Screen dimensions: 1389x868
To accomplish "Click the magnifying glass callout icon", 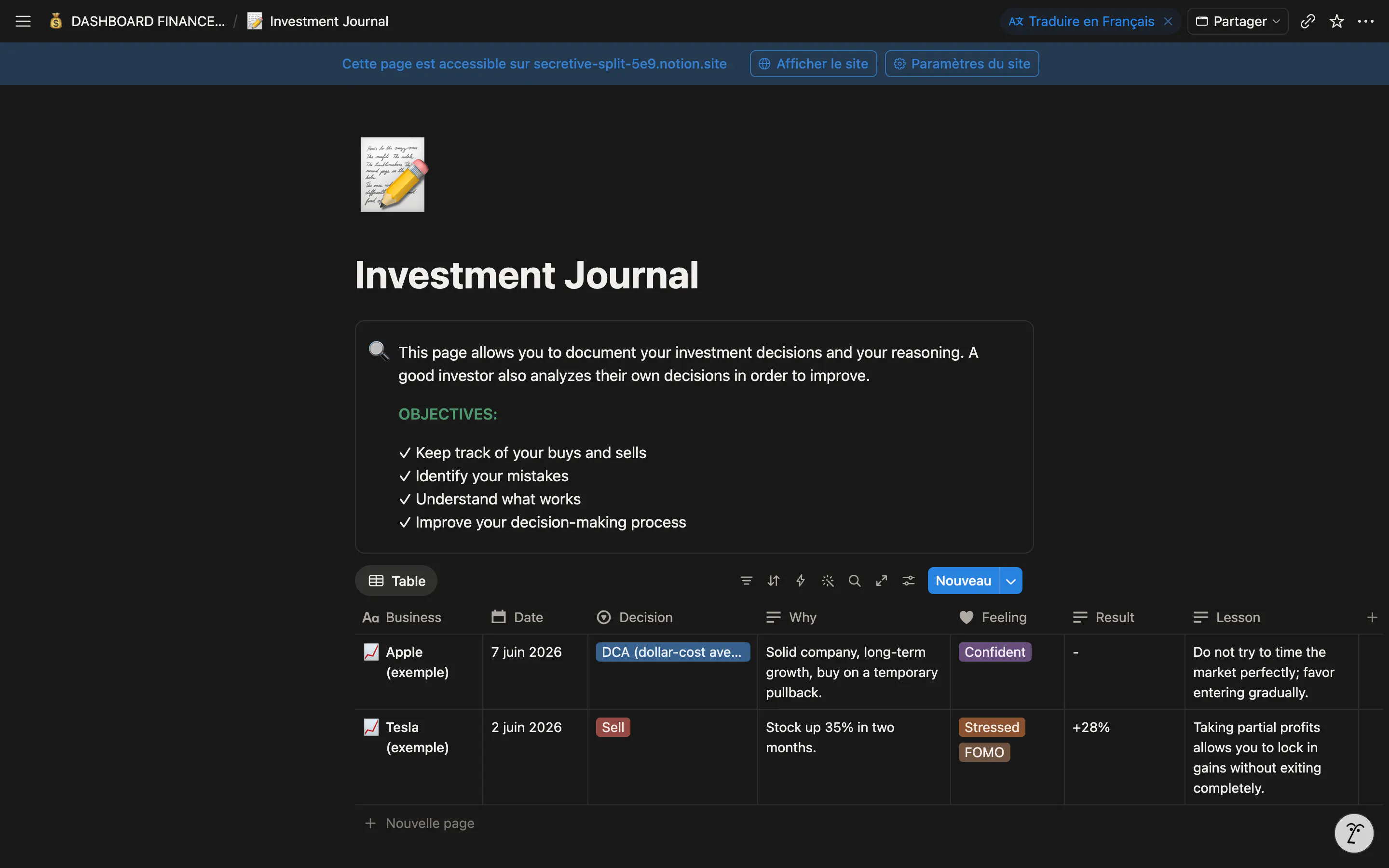I will click(378, 351).
